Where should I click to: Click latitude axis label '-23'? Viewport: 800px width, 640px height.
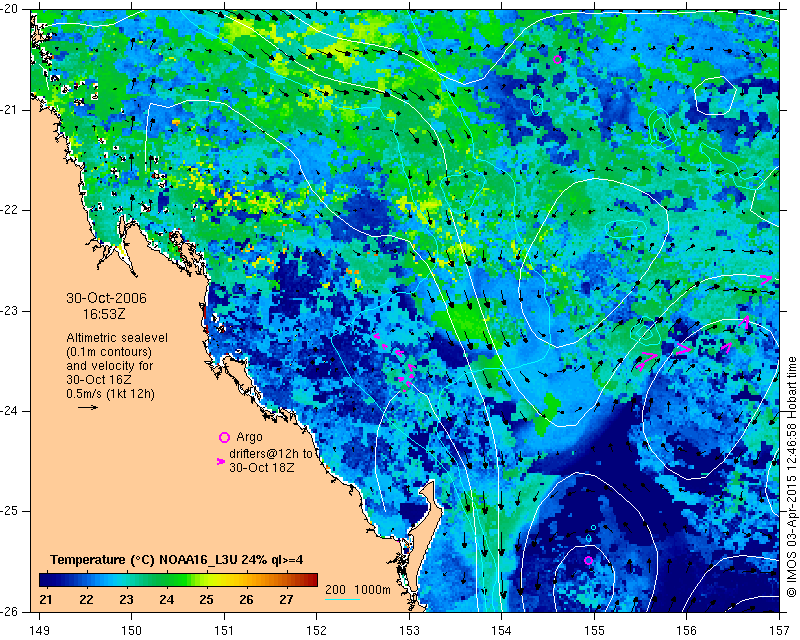pyautogui.click(x=10, y=311)
